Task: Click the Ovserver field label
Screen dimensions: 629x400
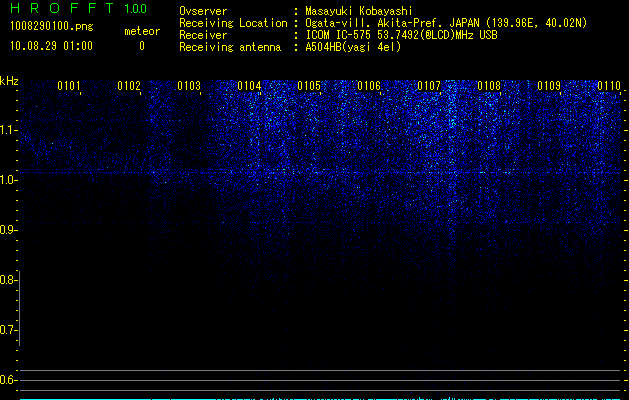Action: [x=203, y=11]
